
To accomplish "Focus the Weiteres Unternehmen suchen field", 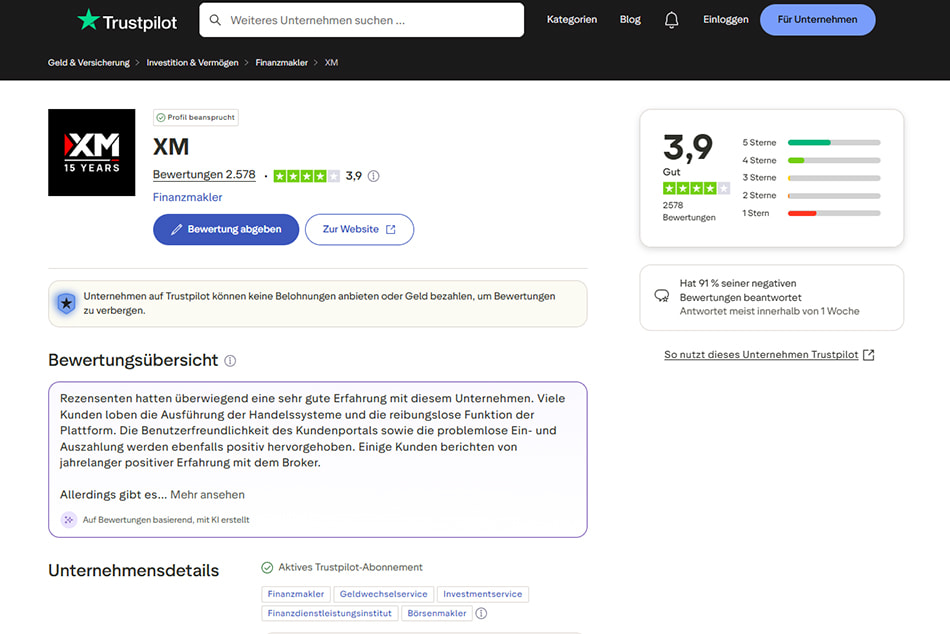I will (x=362, y=20).
